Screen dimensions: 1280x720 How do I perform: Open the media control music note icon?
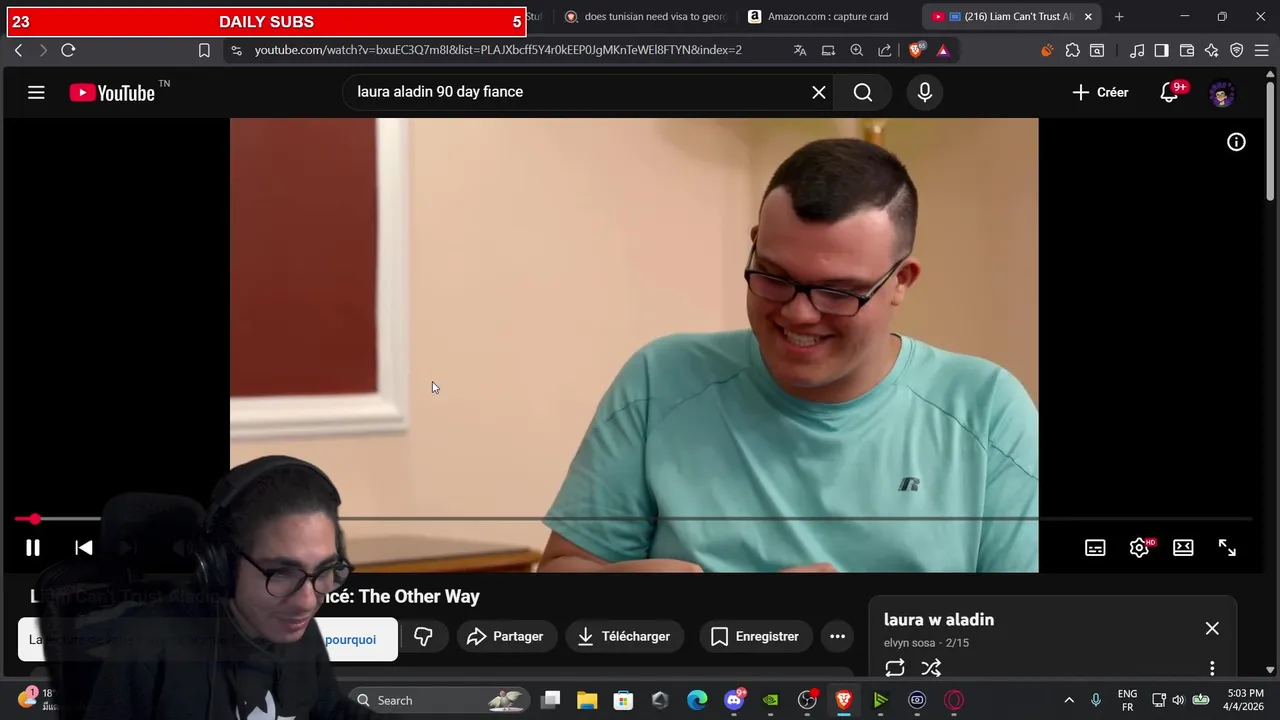click(1137, 50)
